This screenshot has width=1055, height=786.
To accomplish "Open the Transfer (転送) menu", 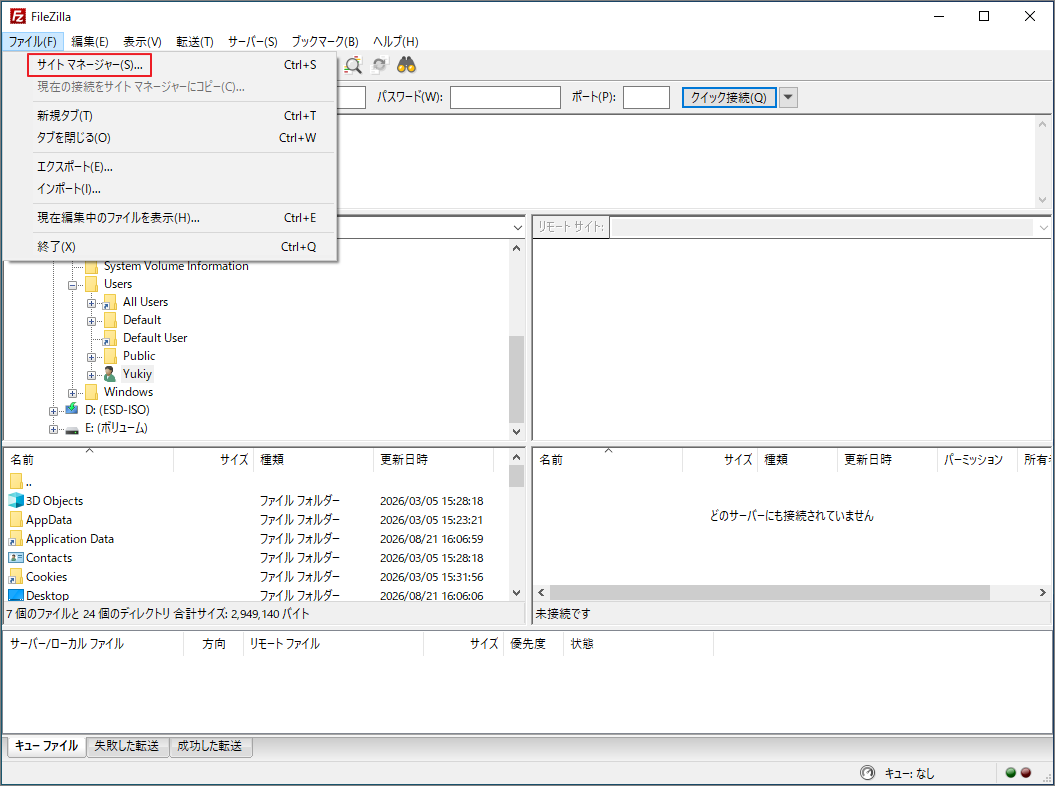I will point(195,42).
